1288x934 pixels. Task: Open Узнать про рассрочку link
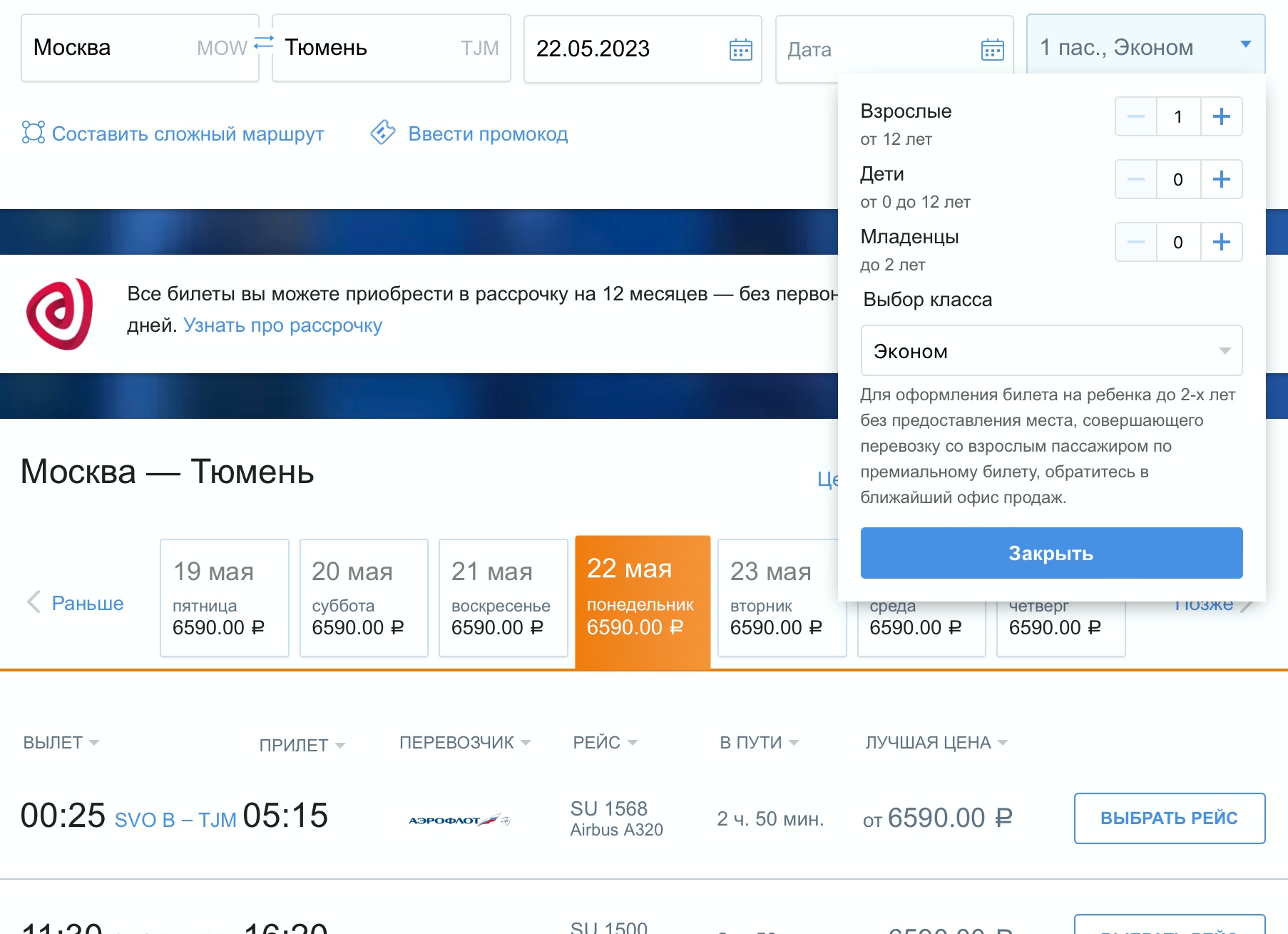point(282,325)
